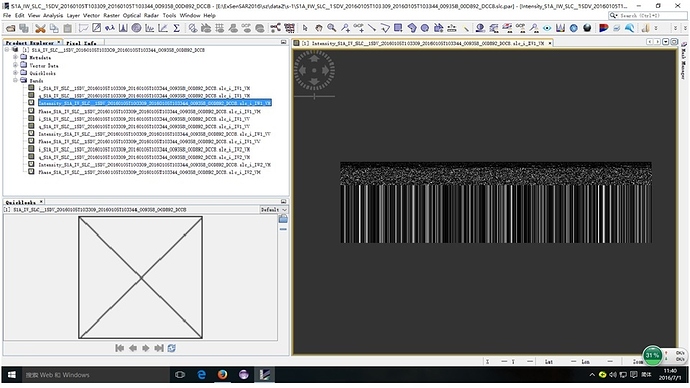Select the highlighted Intensity IW1_VH band
690x388 pixels.
[154, 103]
